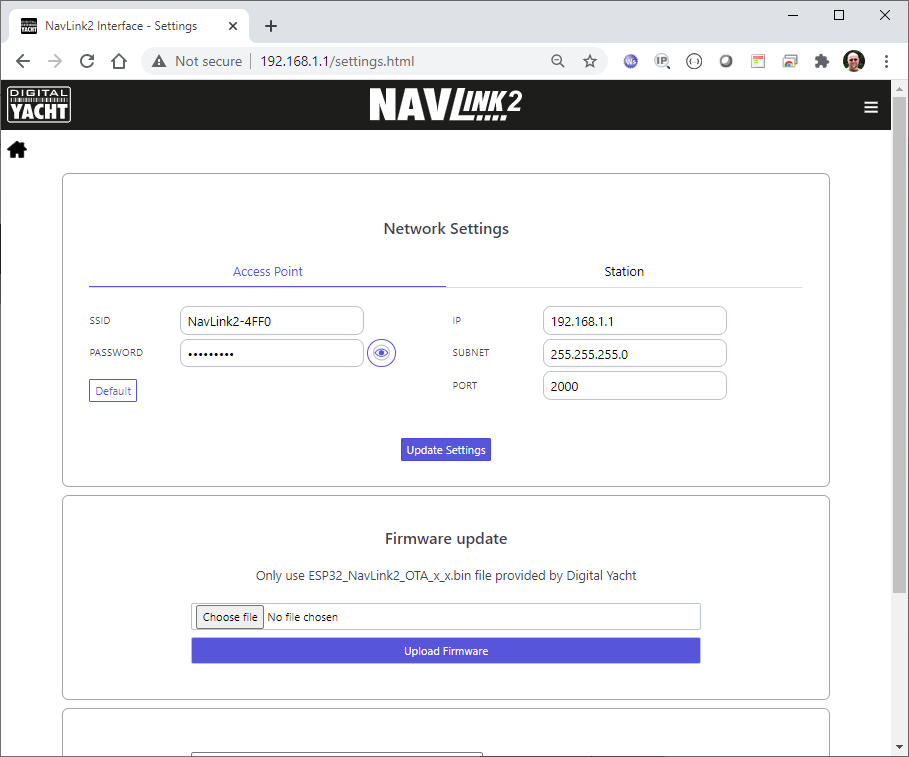Viewport: 909px width, 757px height.
Task: Open the Chrome three-dot menu
Action: click(886, 61)
